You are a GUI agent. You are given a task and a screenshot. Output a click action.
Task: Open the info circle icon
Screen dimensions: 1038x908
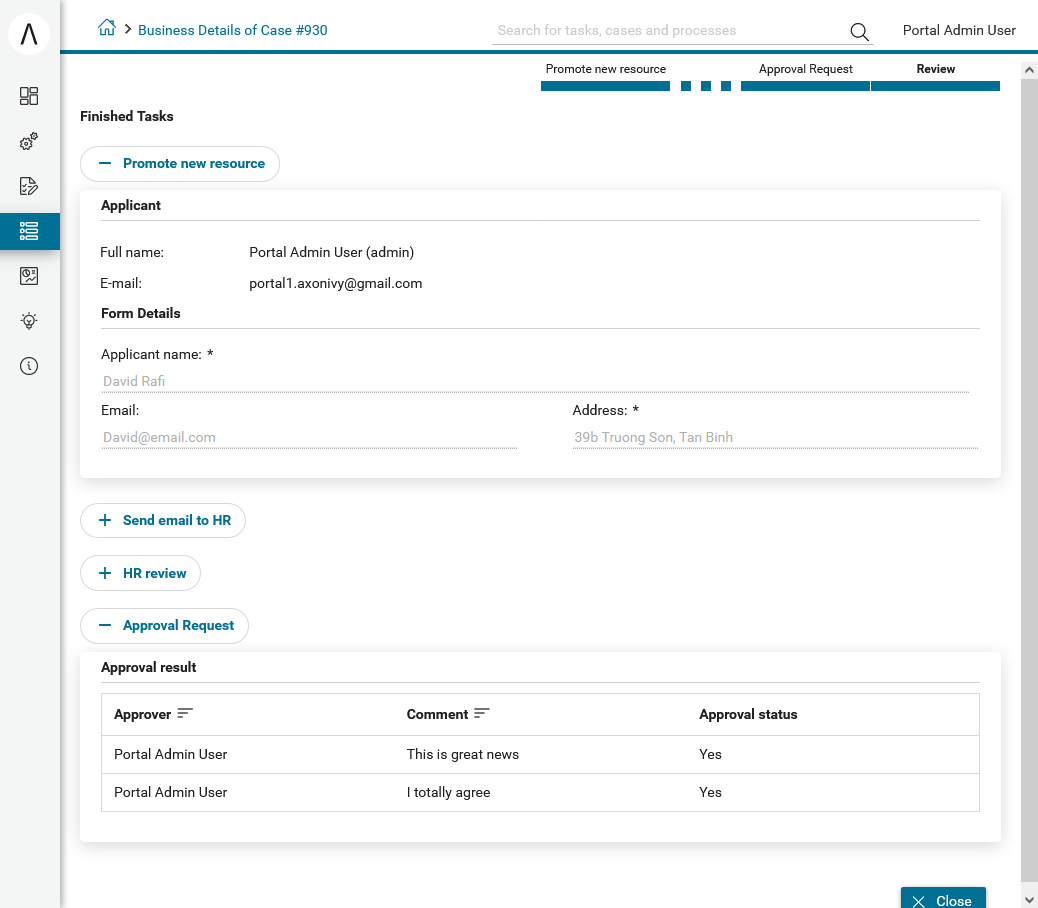[x=28, y=366]
